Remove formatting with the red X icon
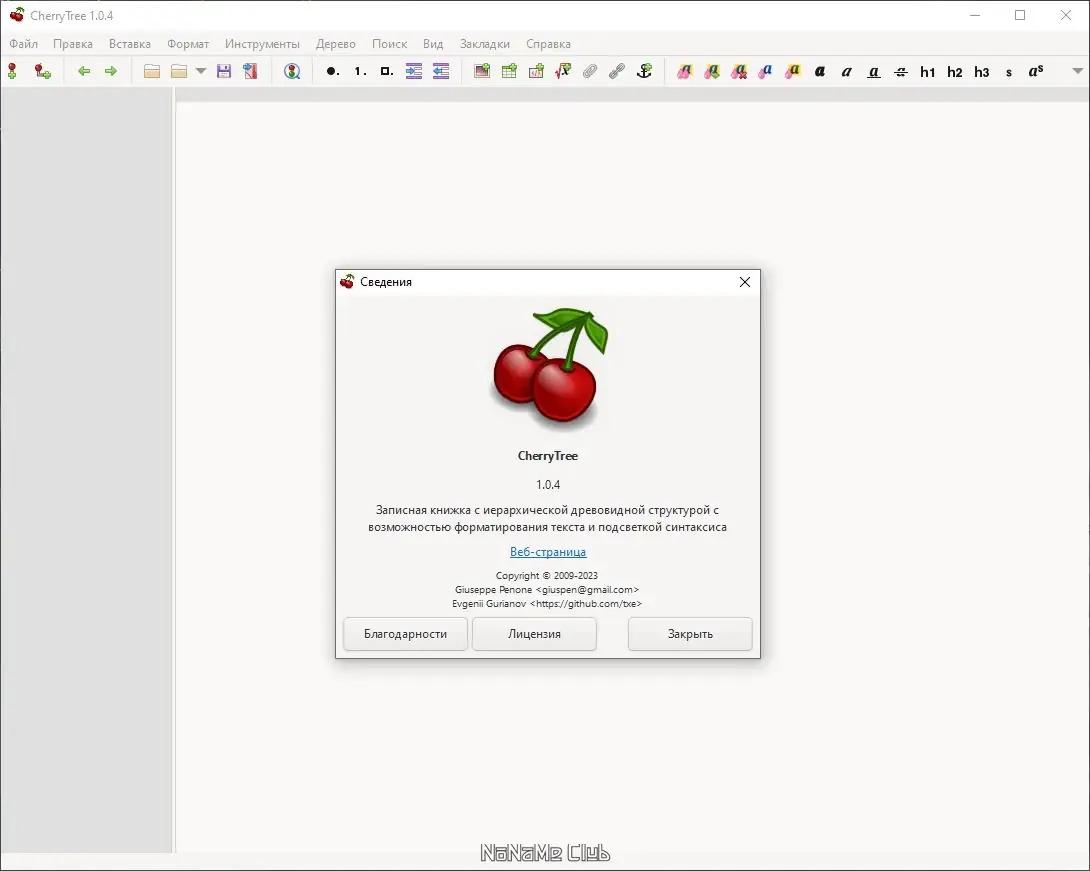Image resolution: width=1090 pixels, height=871 pixels. click(739, 71)
